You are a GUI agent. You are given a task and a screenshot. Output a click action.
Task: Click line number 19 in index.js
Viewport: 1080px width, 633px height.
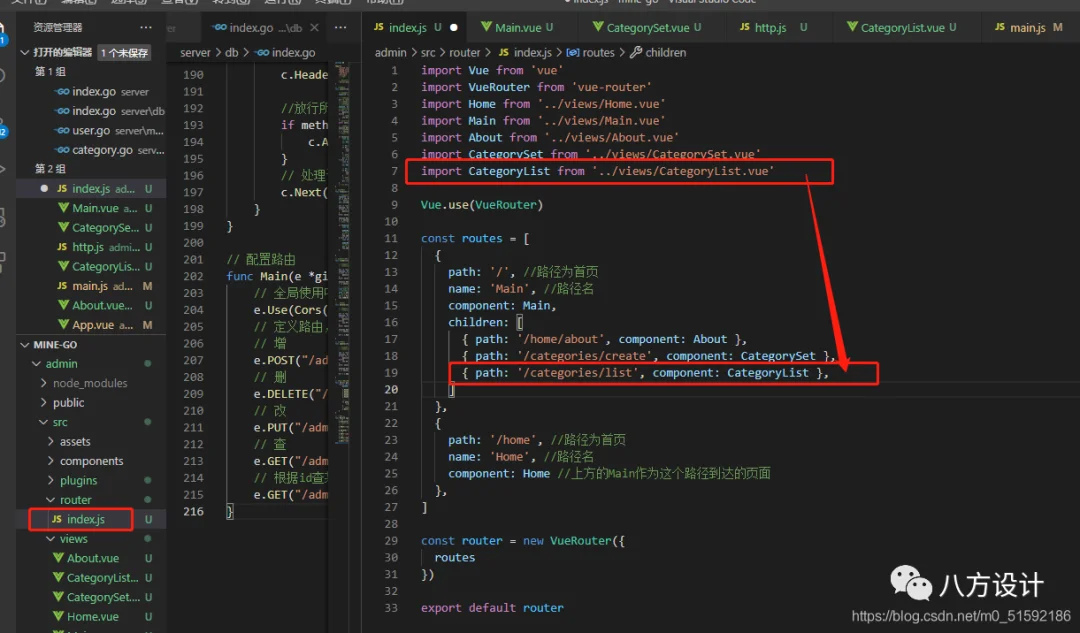coord(391,373)
